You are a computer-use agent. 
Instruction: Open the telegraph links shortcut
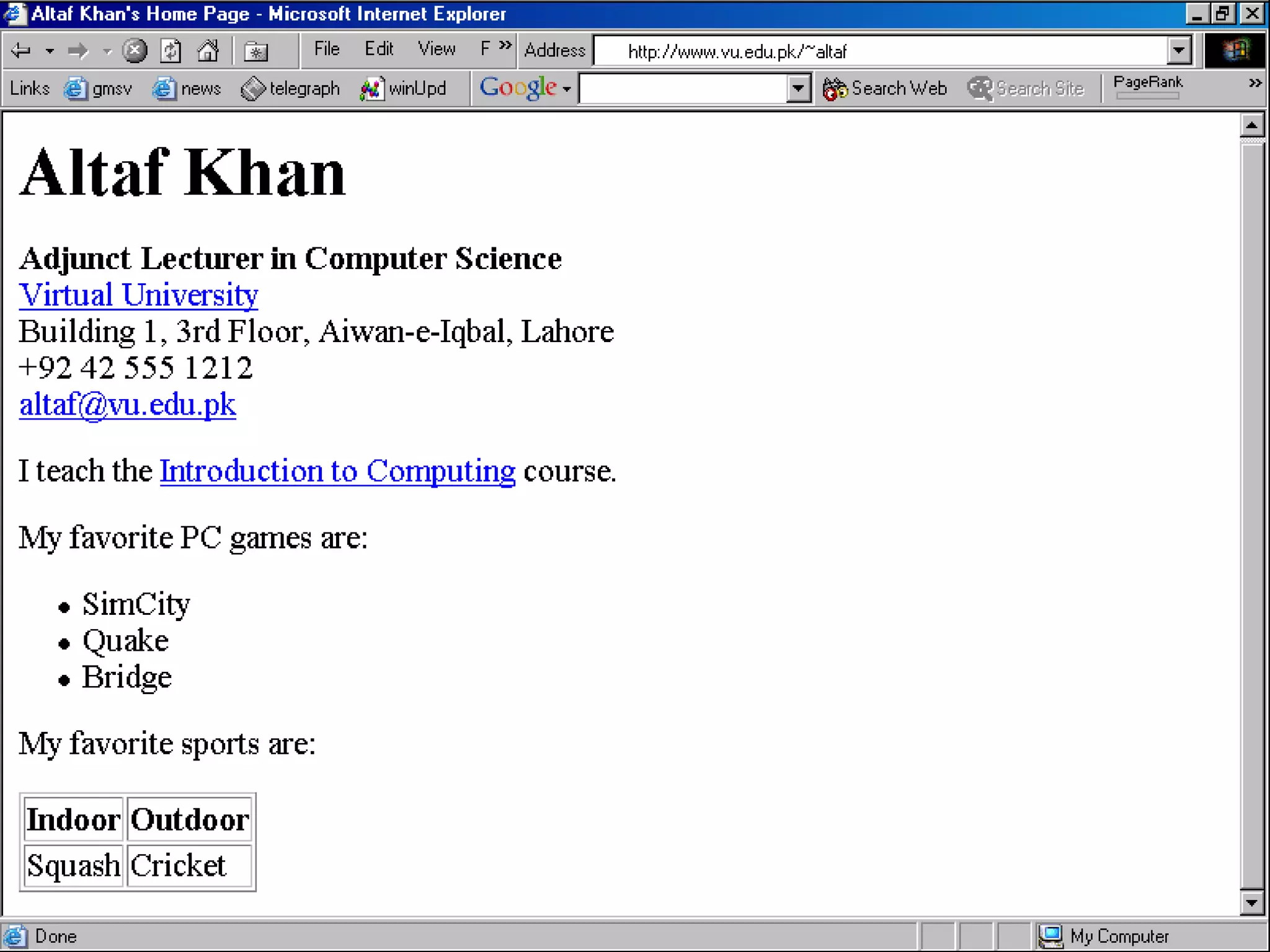(290, 89)
